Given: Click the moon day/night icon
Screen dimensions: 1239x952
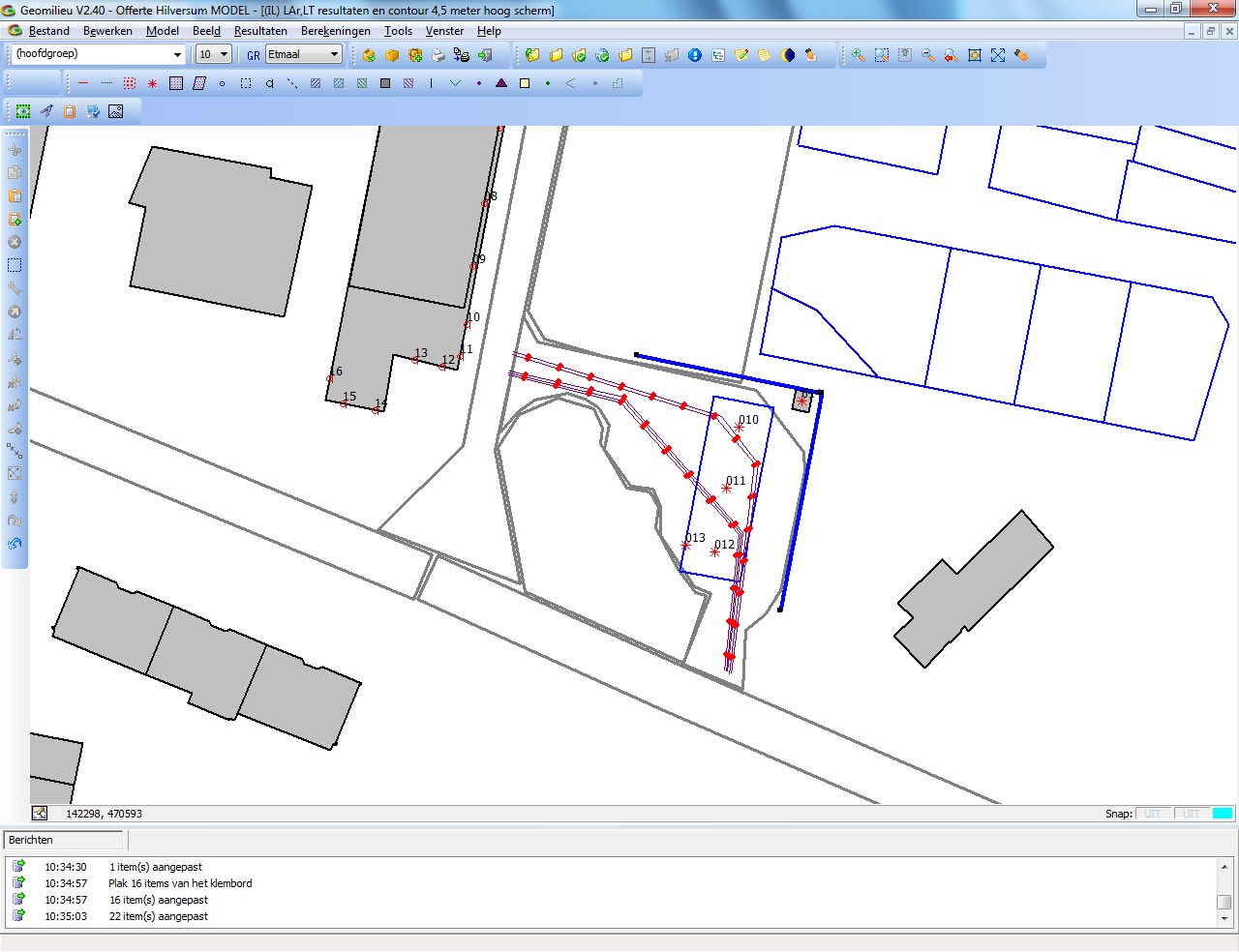Looking at the screenshot, I should [788, 55].
